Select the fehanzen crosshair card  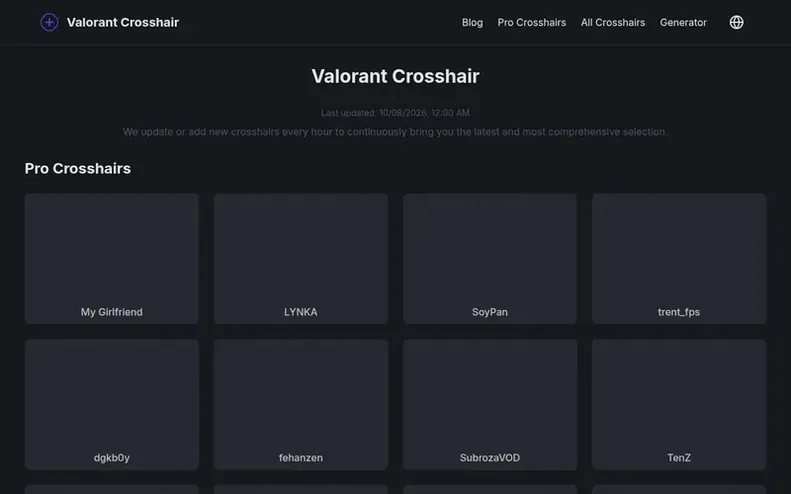pos(301,404)
